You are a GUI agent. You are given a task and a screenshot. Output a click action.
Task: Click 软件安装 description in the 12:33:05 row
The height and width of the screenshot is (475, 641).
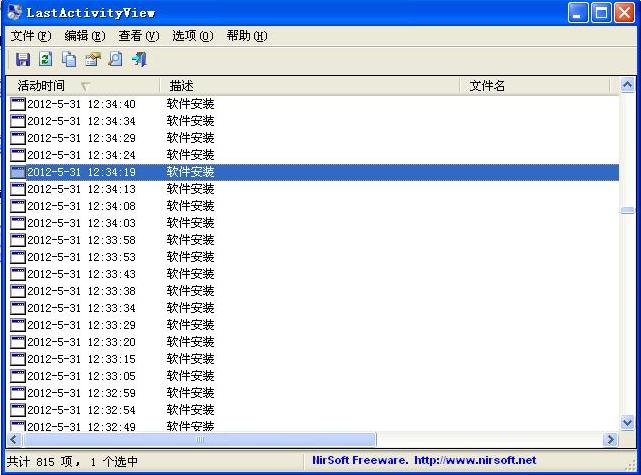190,376
